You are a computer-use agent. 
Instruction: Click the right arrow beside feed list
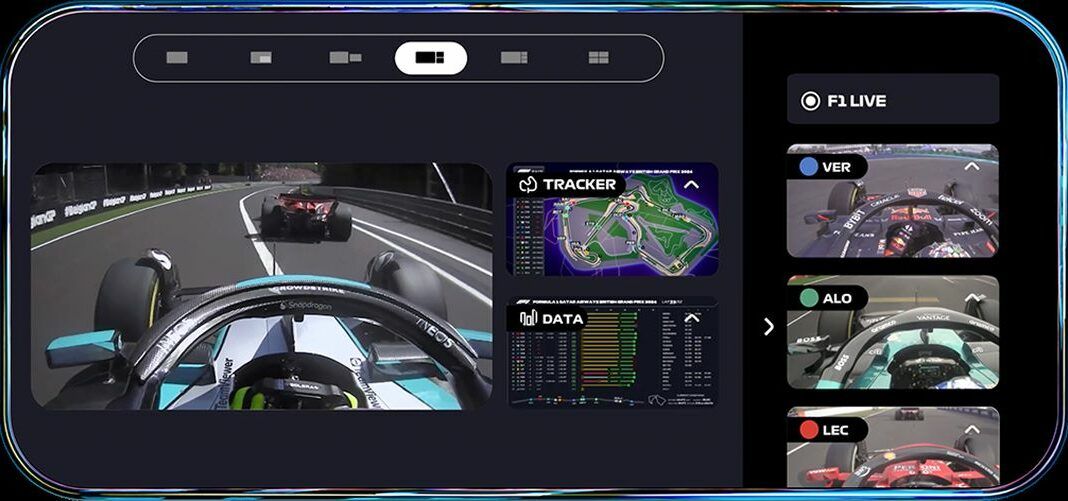[x=768, y=326]
